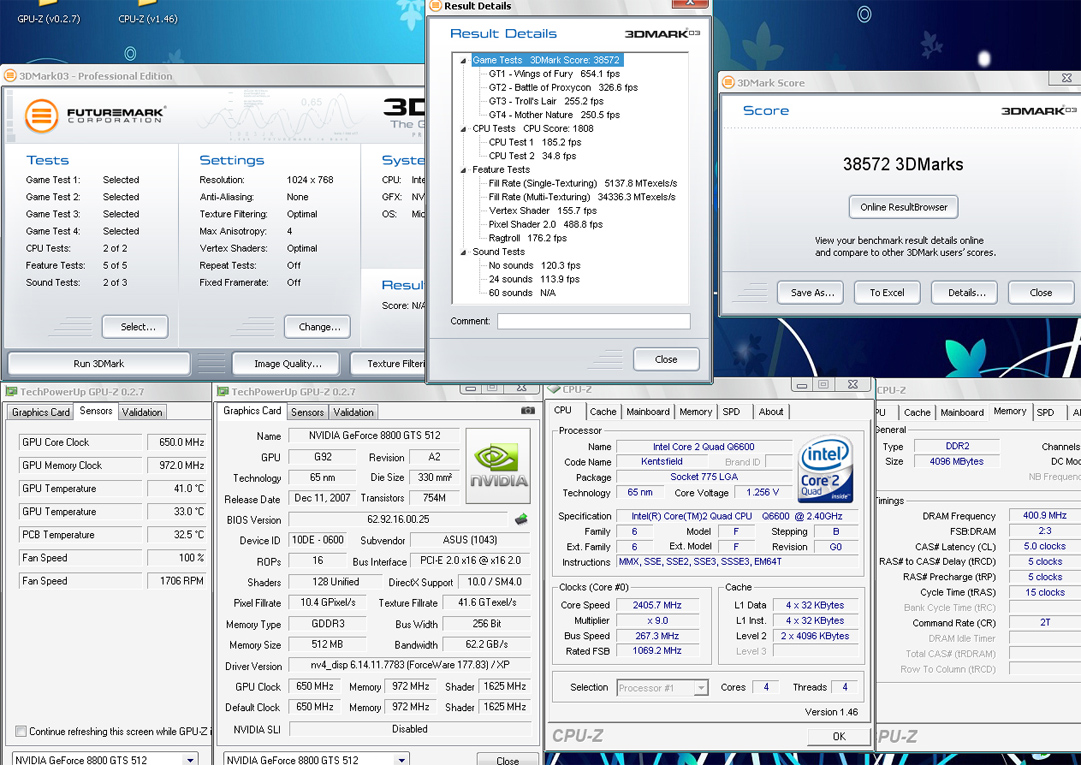Click the GPU Core Clock 650.0 MHz value

pyautogui.click(x=176, y=442)
